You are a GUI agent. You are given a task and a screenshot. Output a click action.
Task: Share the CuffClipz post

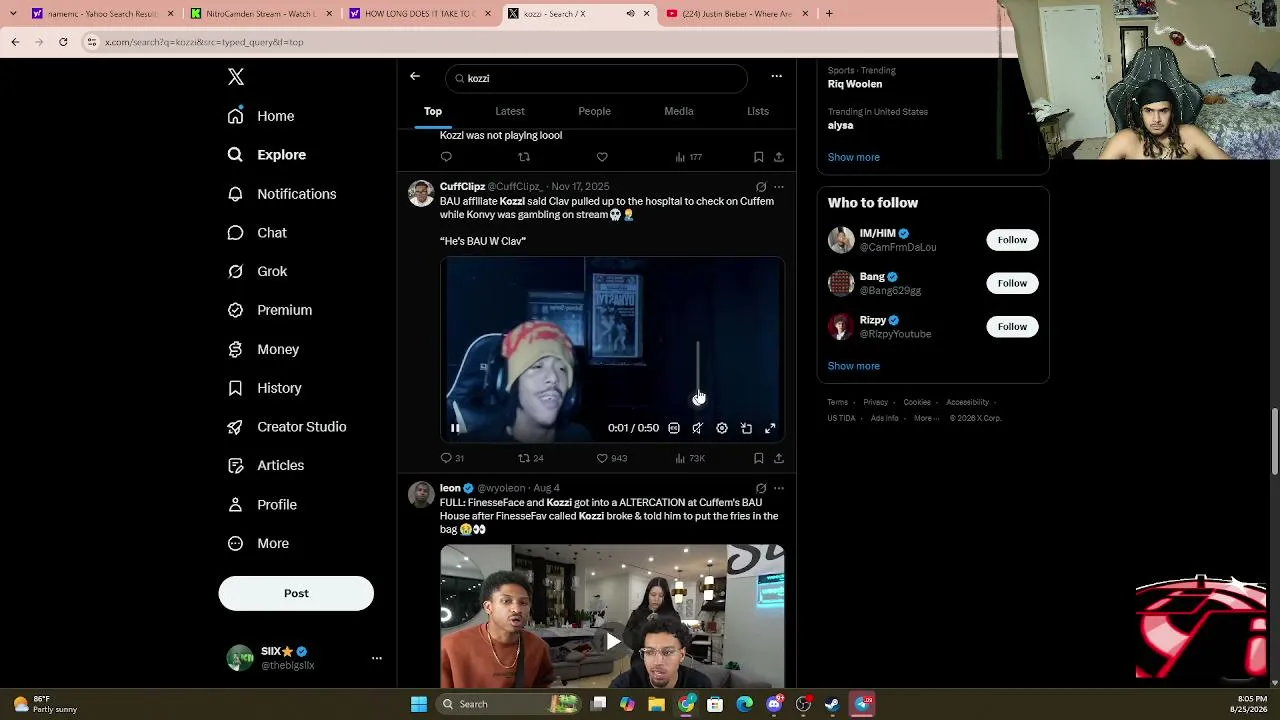click(x=779, y=458)
